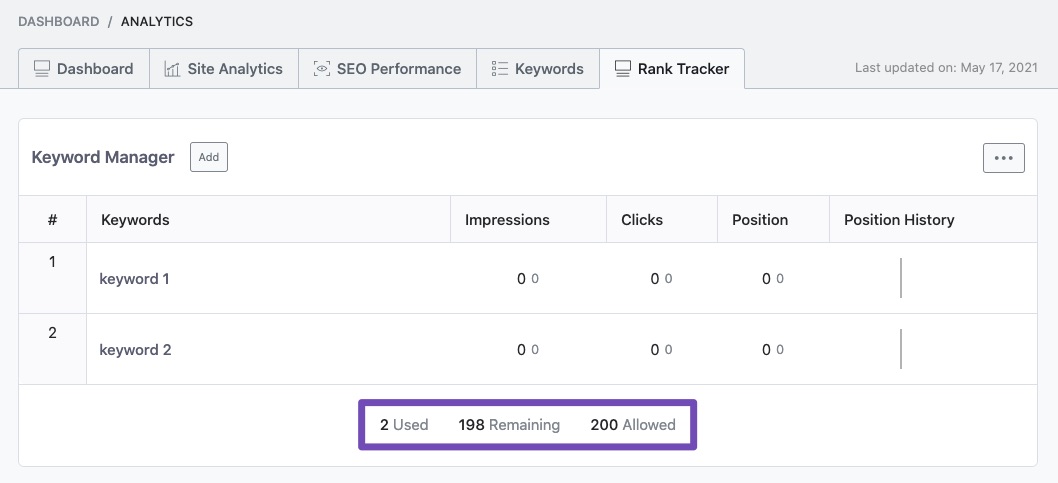Sort by the Position column header
The image size is (1058, 483).
click(760, 220)
